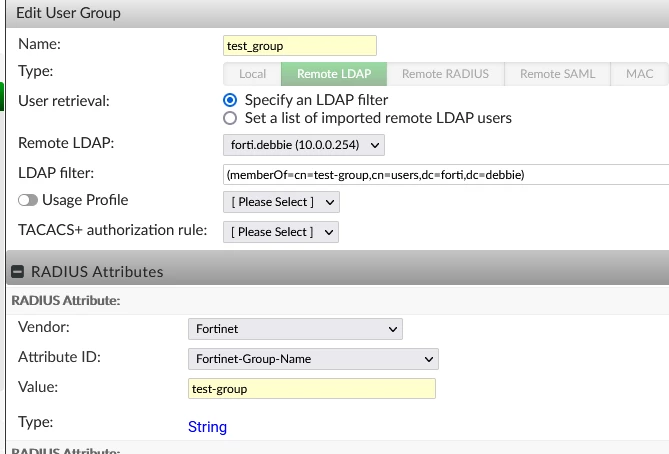This screenshot has height=454, width=669.
Task: Switch type to Local
Action: pos(252,74)
